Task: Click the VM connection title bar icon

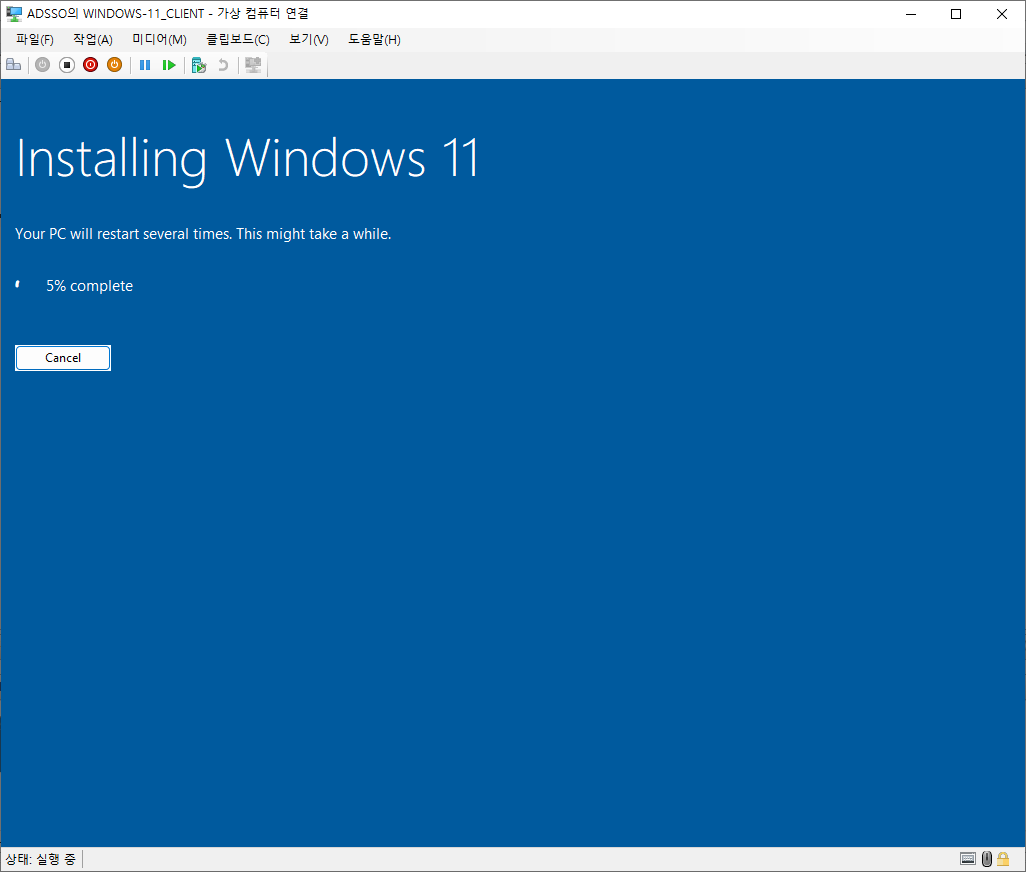Action: tap(14, 14)
